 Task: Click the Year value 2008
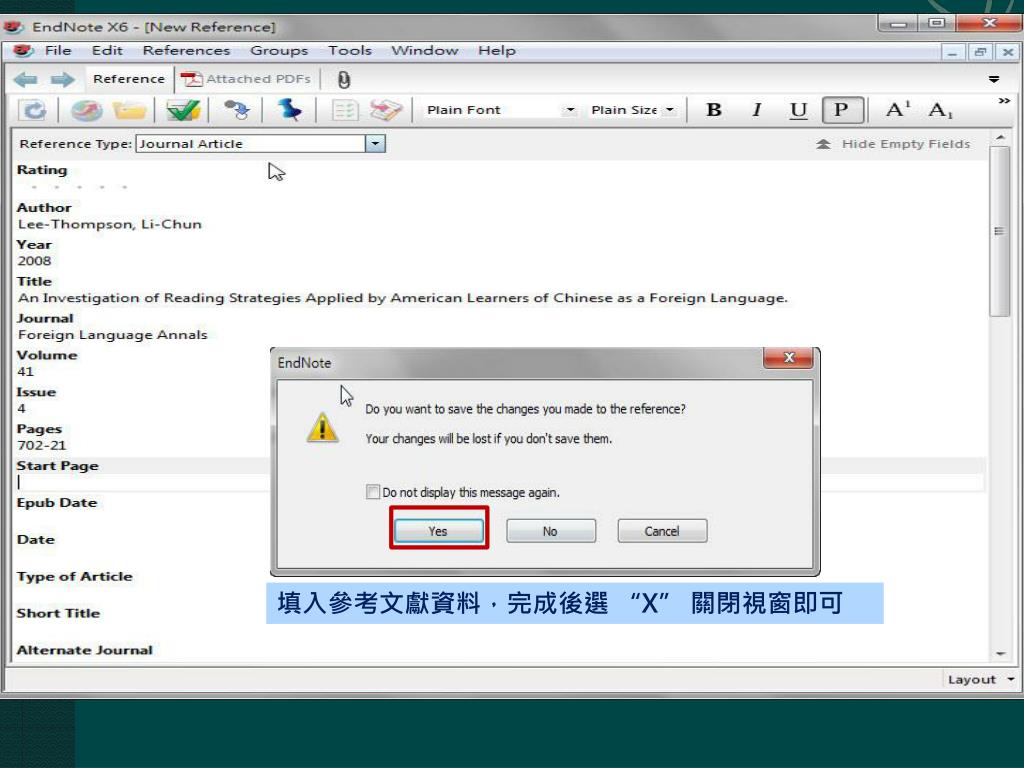pyautogui.click(x=34, y=261)
